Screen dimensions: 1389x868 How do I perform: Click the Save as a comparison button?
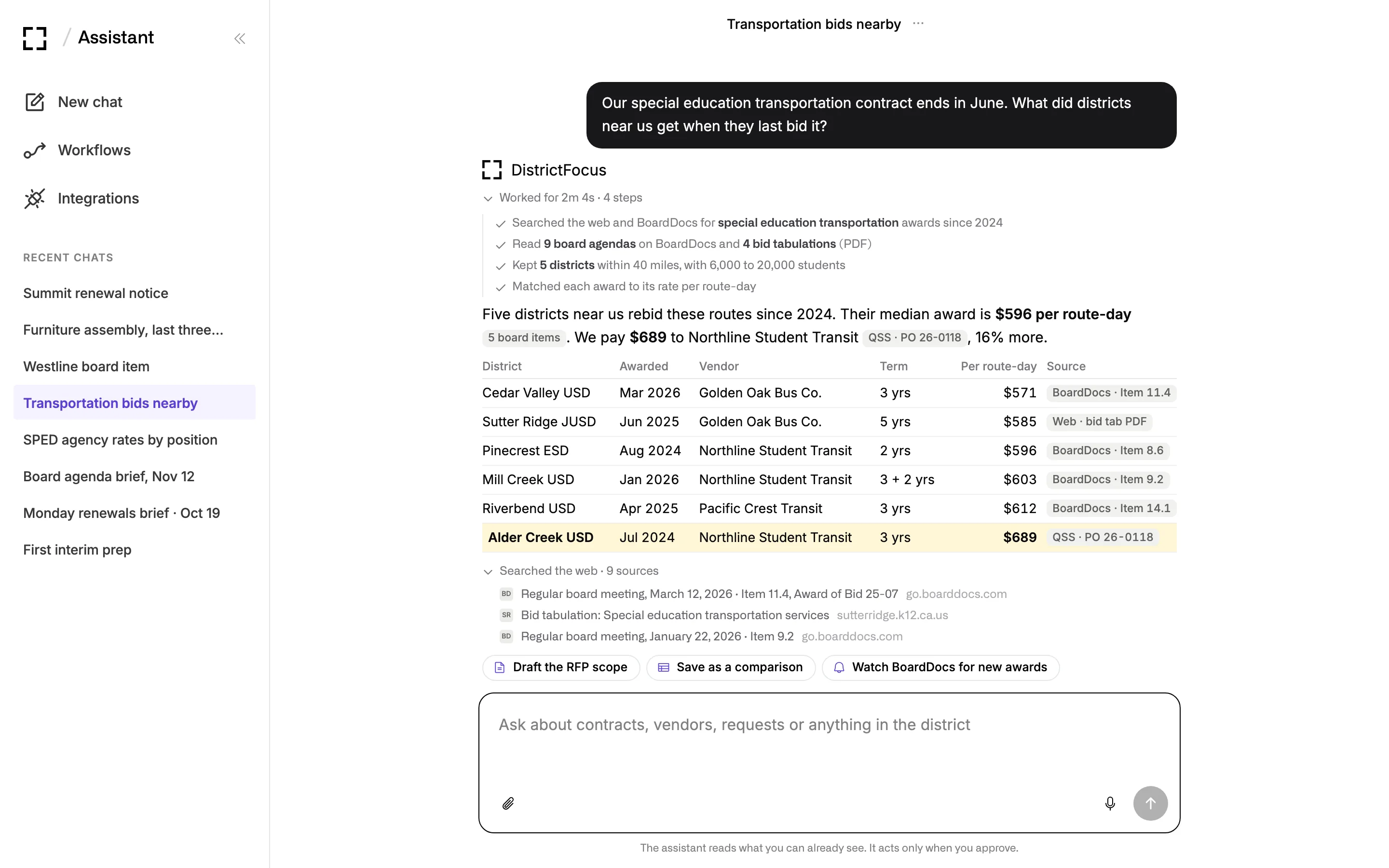[x=731, y=668]
